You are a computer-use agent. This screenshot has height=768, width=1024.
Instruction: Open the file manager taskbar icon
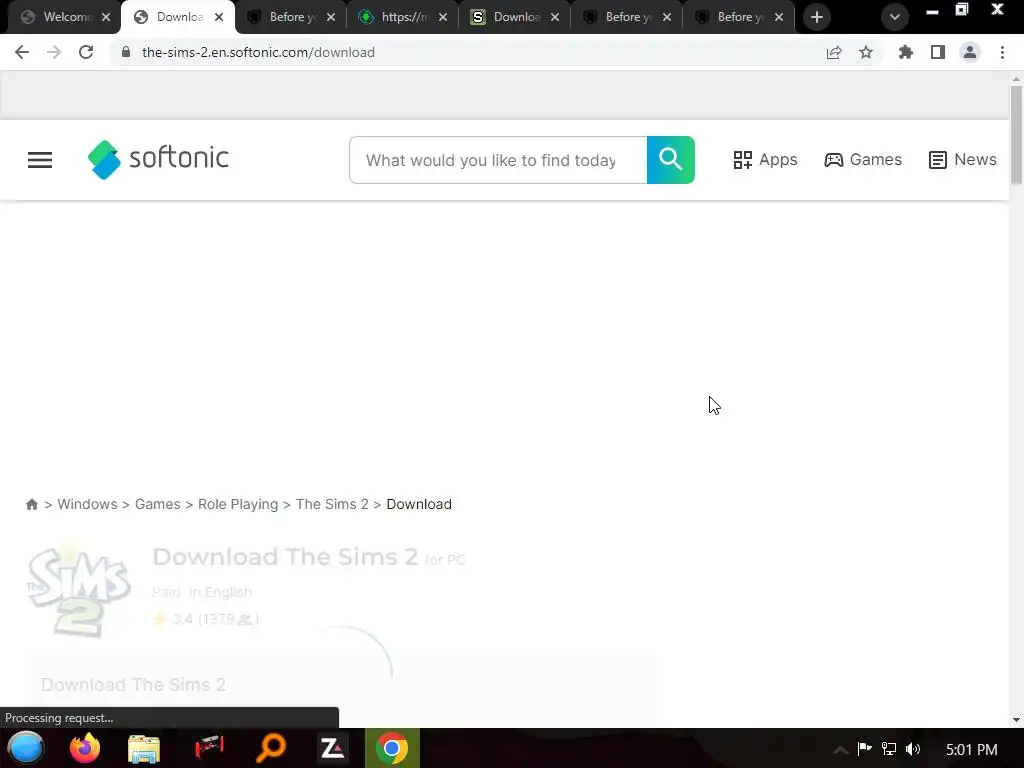[x=144, y=748]
